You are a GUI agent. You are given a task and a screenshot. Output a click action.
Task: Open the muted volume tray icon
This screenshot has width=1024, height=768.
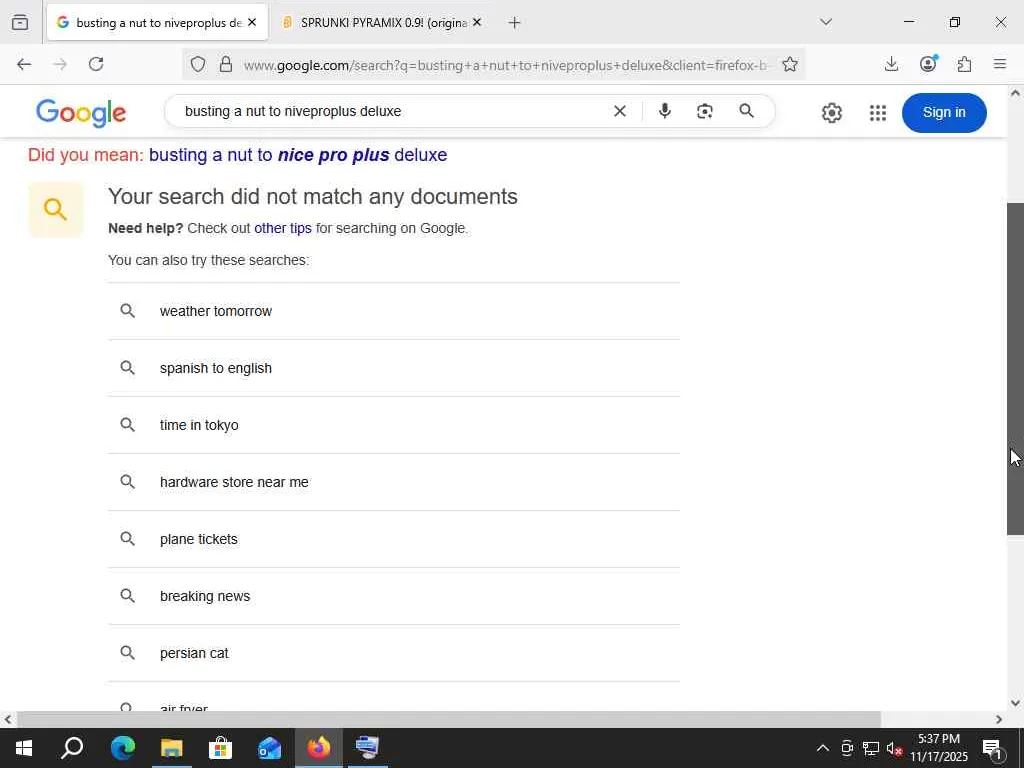pos(895,748)
